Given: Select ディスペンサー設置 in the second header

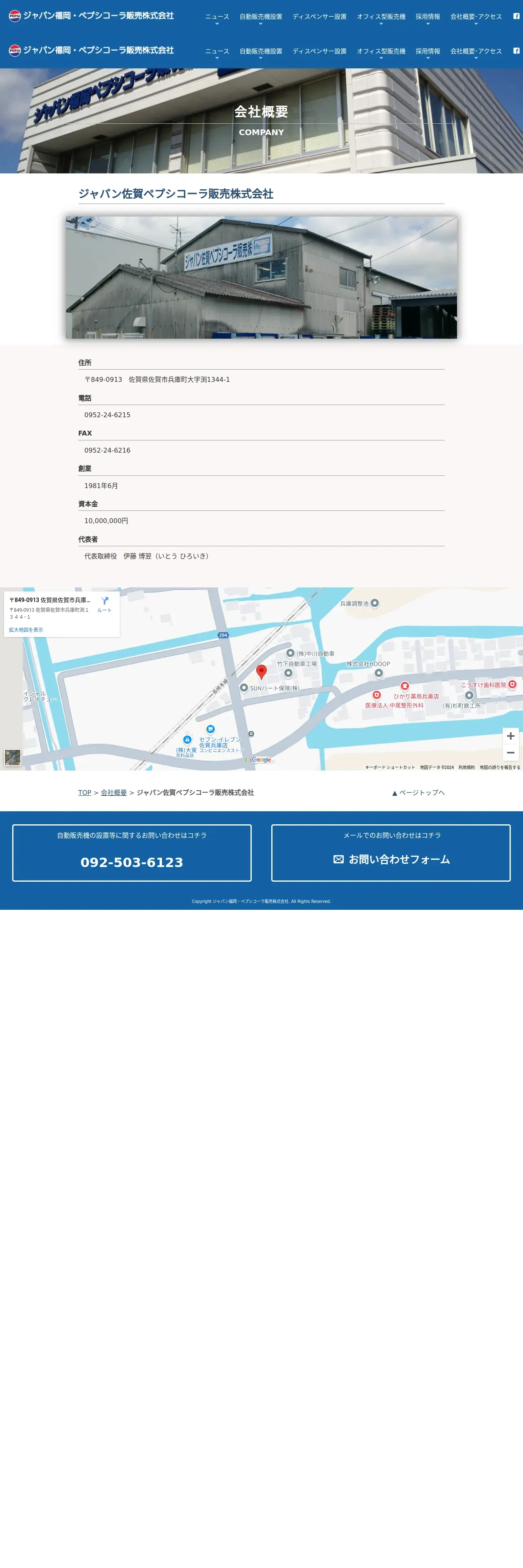Looking at the screenshot, I should click(x=320, y=52).
